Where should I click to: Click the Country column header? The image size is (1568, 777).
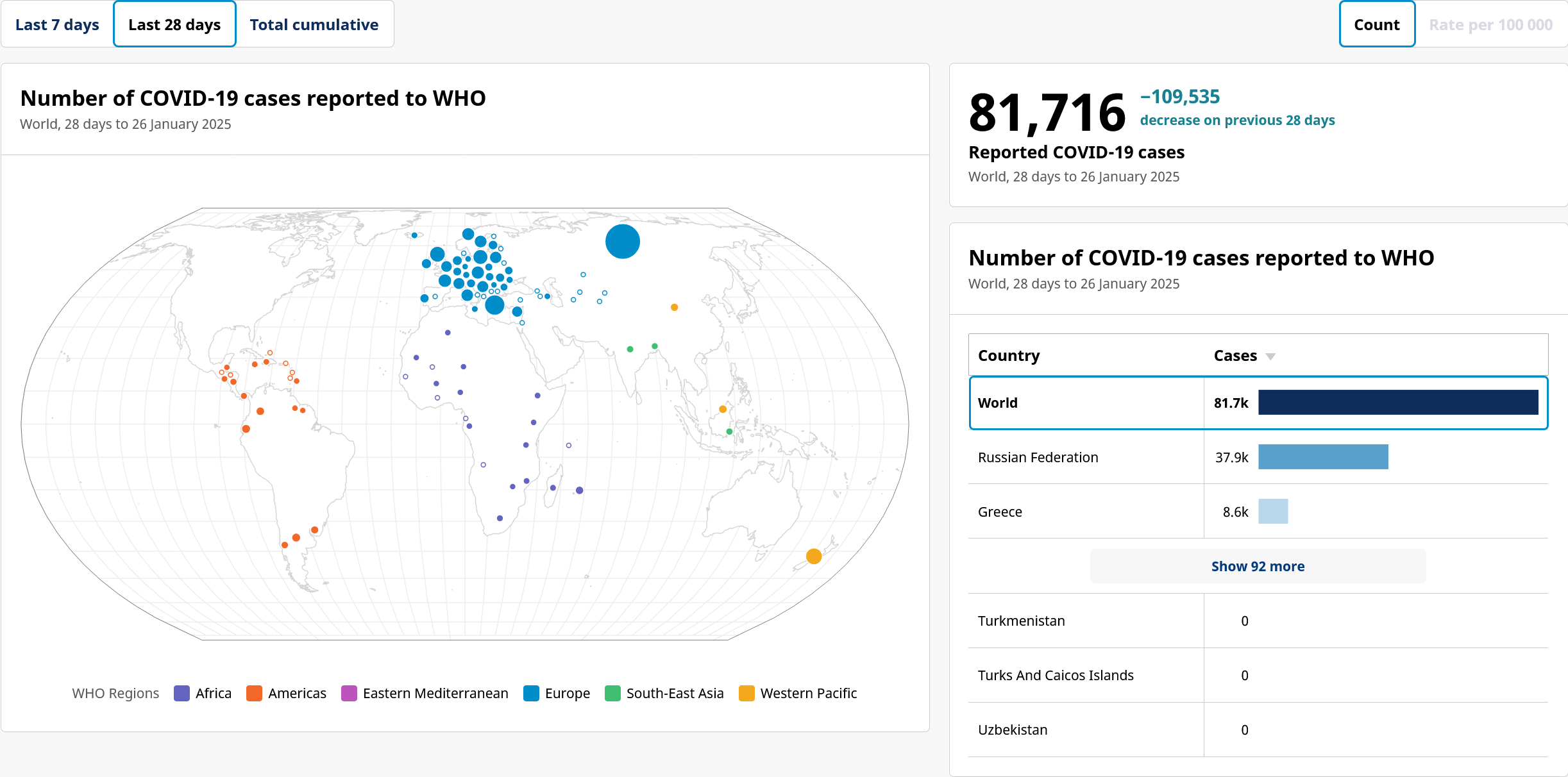click(1008, 355)
